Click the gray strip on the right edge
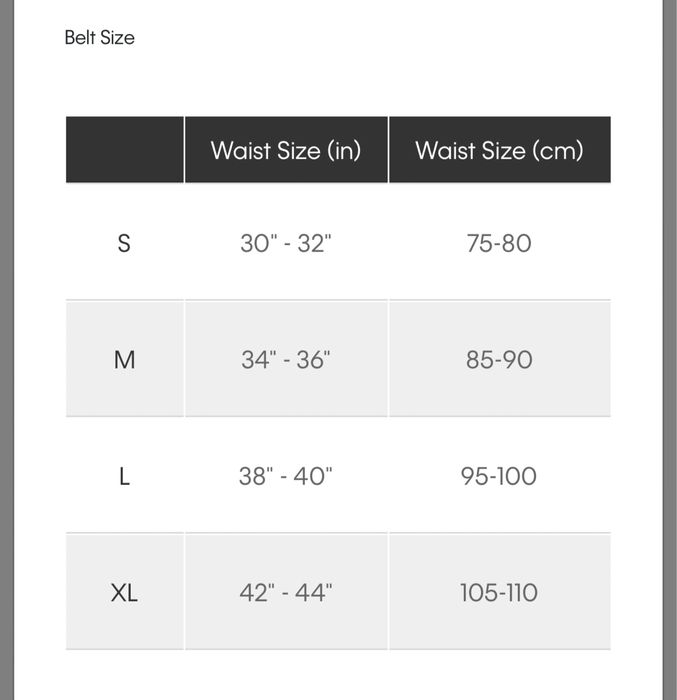677x700 pixels. click(x=669, y=350)
